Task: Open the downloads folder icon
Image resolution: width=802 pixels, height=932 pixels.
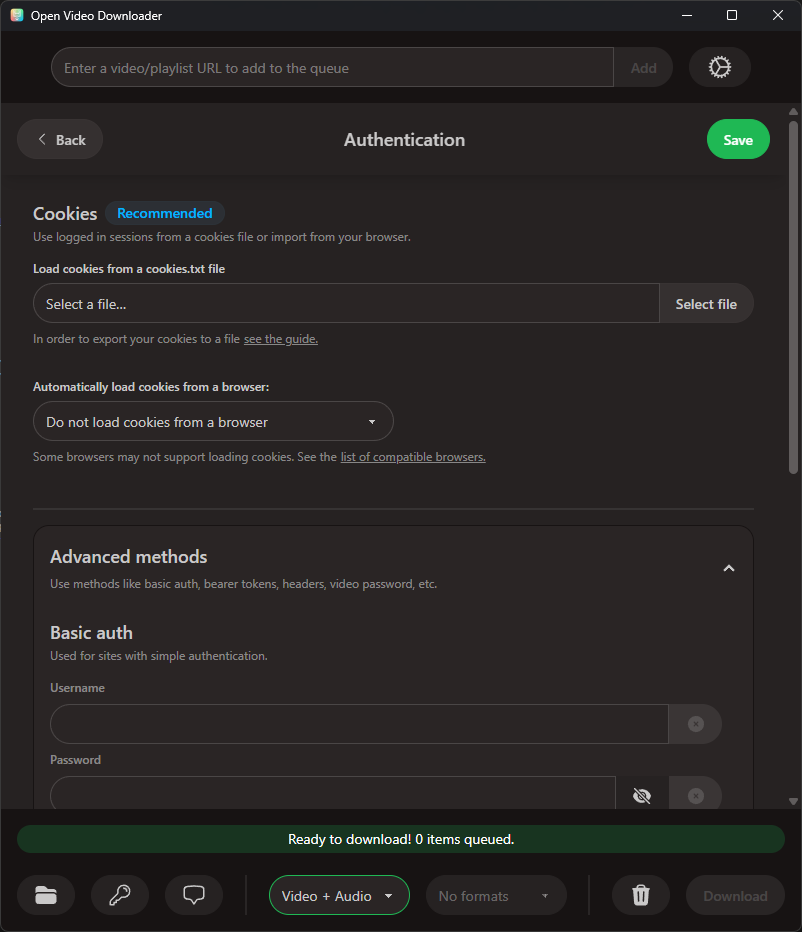Action: pos(46,895)
